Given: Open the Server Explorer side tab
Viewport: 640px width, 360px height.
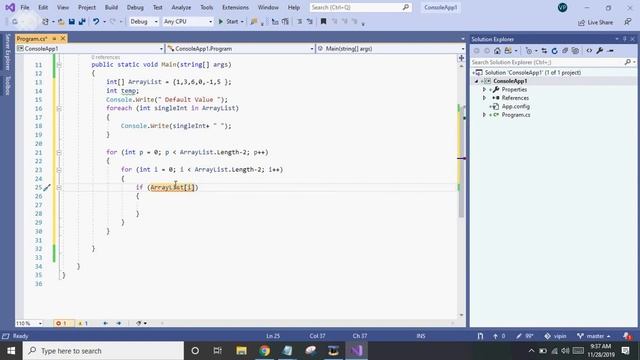Looking at the screenshot, I should 7,52.
